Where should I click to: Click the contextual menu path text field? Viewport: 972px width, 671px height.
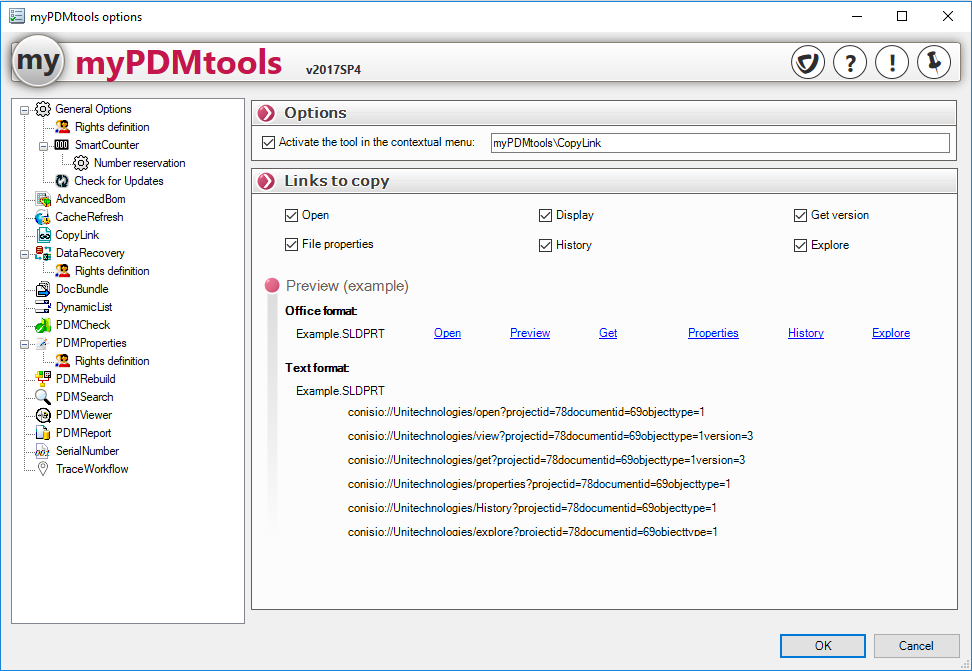[718, 143]
